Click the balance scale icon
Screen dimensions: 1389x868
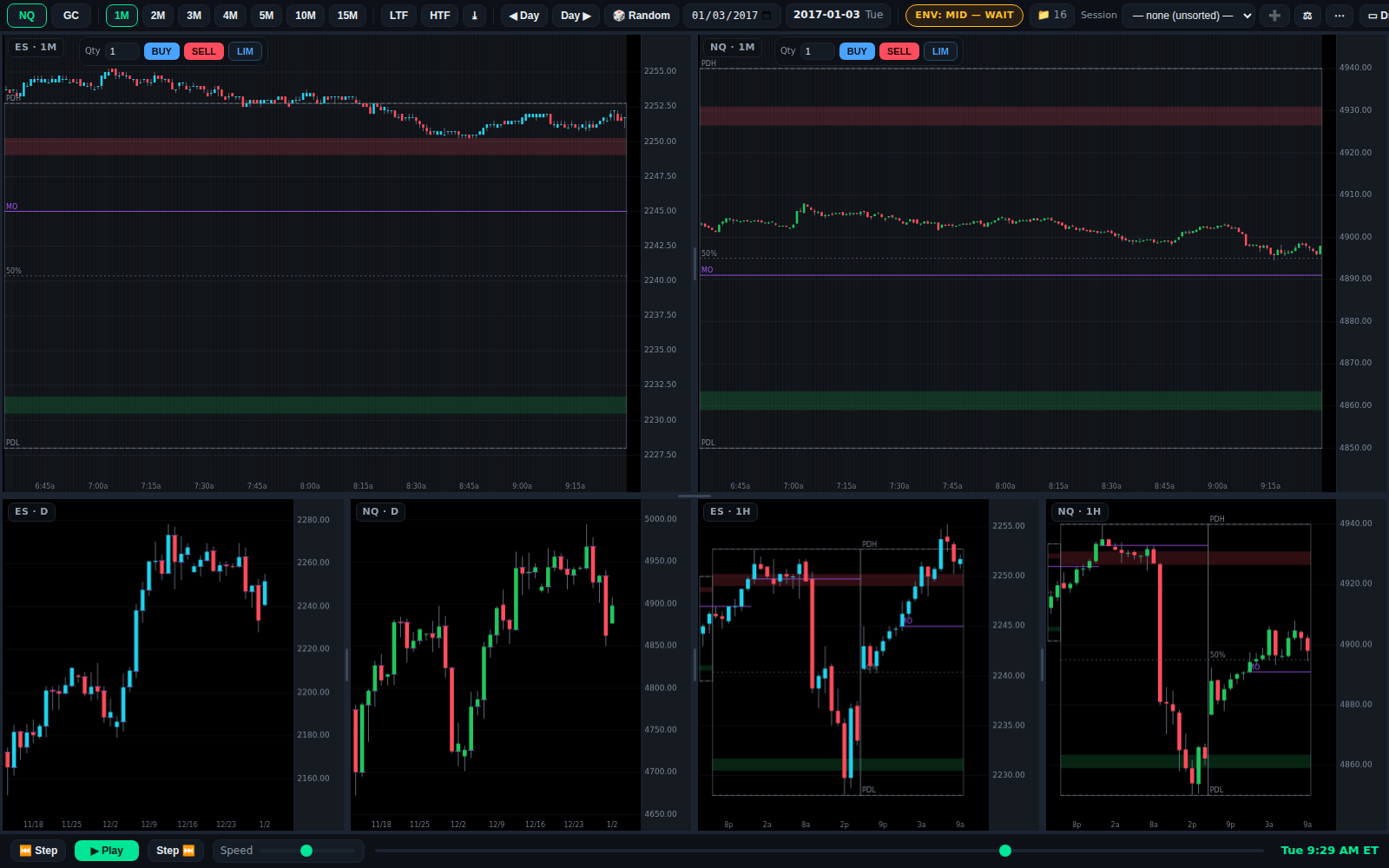pyautogui.click(x=1307, y=16)
